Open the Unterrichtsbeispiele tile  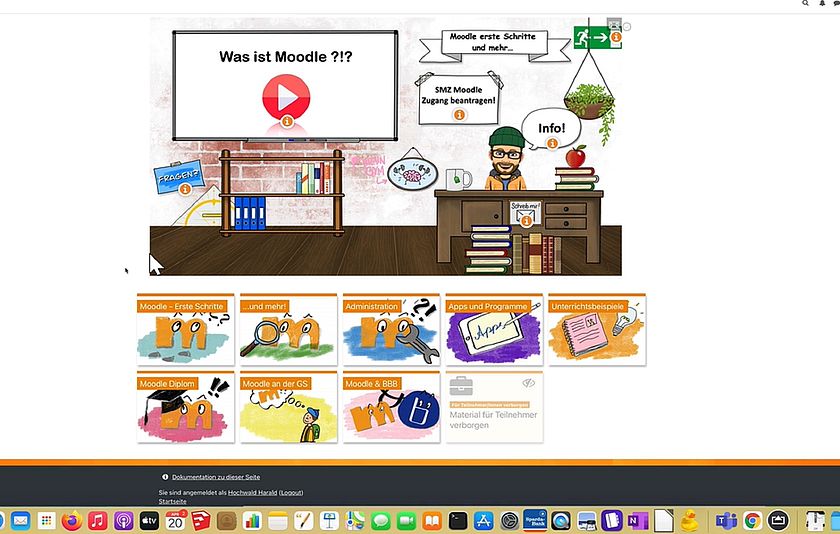(x=596, y=329)
